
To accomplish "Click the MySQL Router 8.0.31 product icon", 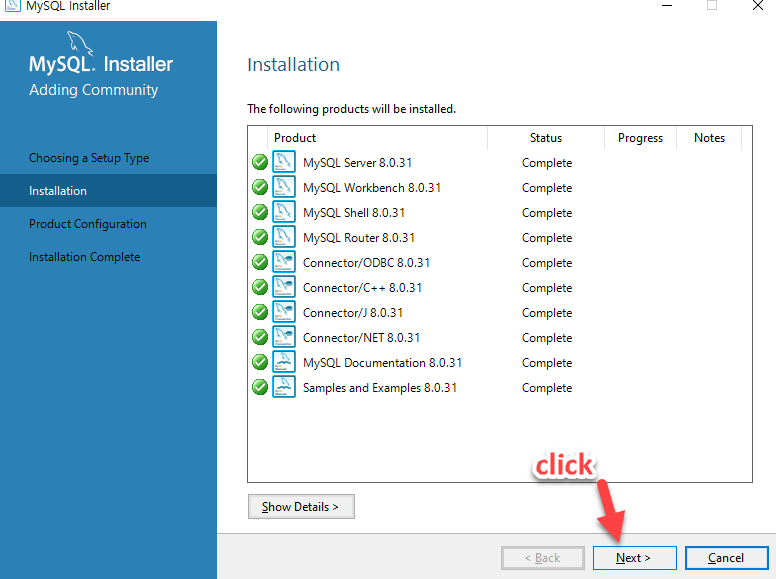I will pyautogui.click(x=284, y=237).
